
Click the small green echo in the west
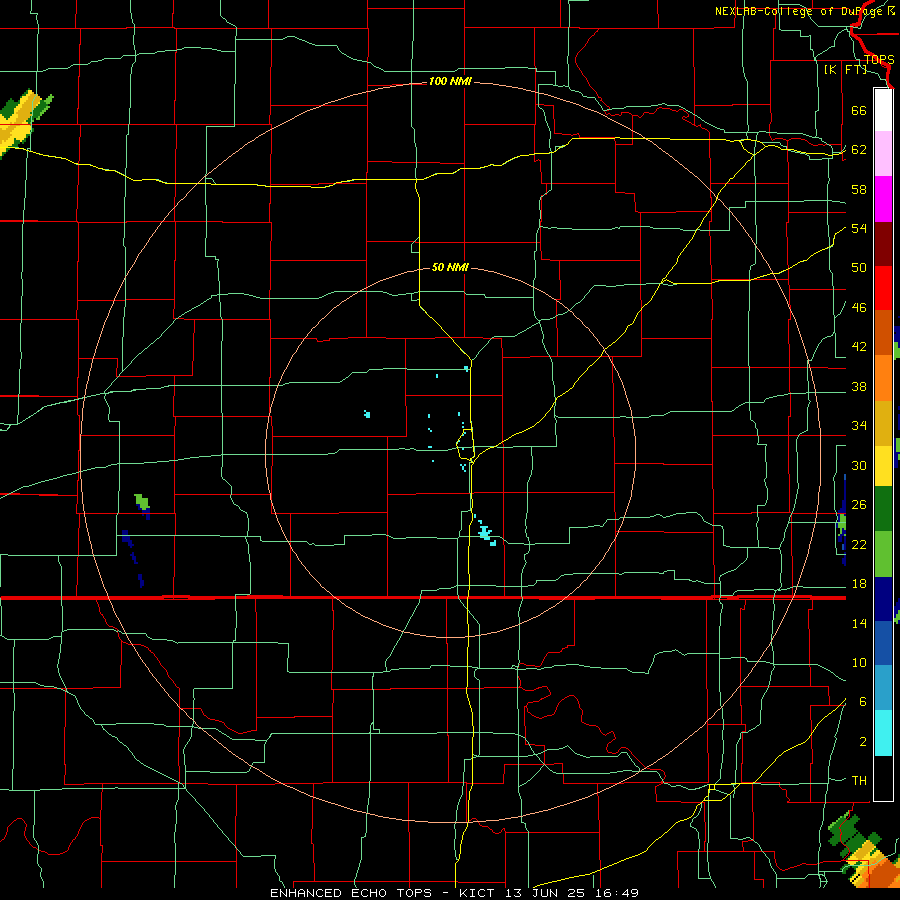coord(141,502)
